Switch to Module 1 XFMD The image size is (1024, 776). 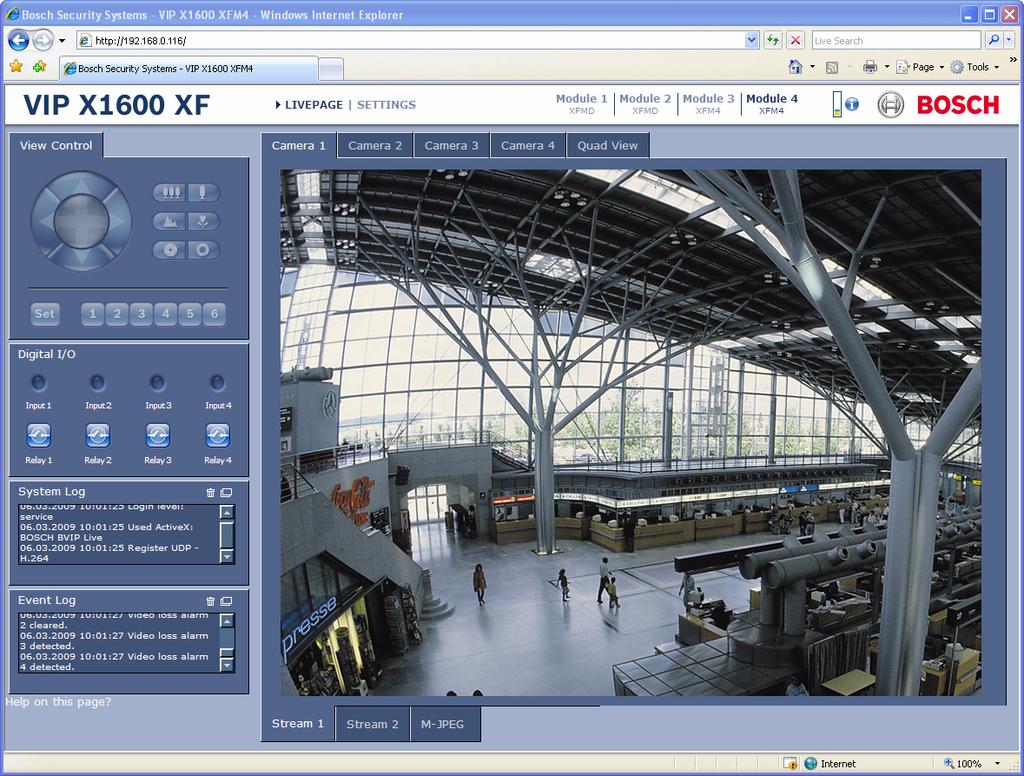pyautogui.click(x=581, y=104)
